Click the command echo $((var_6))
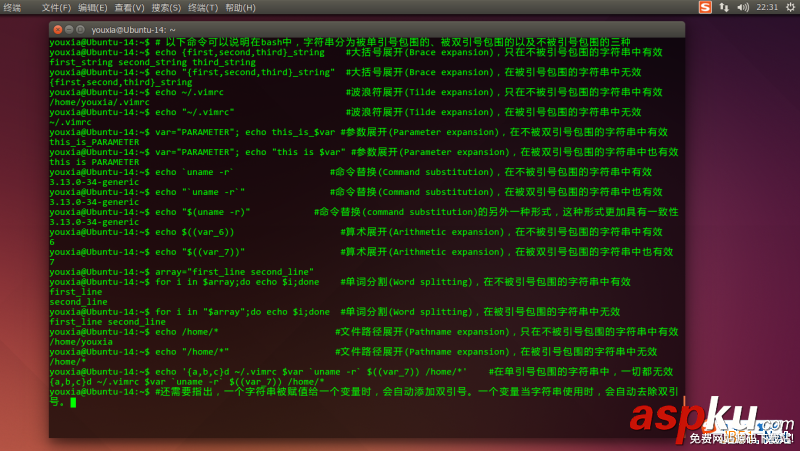800x451 pixels. [194, 232]
